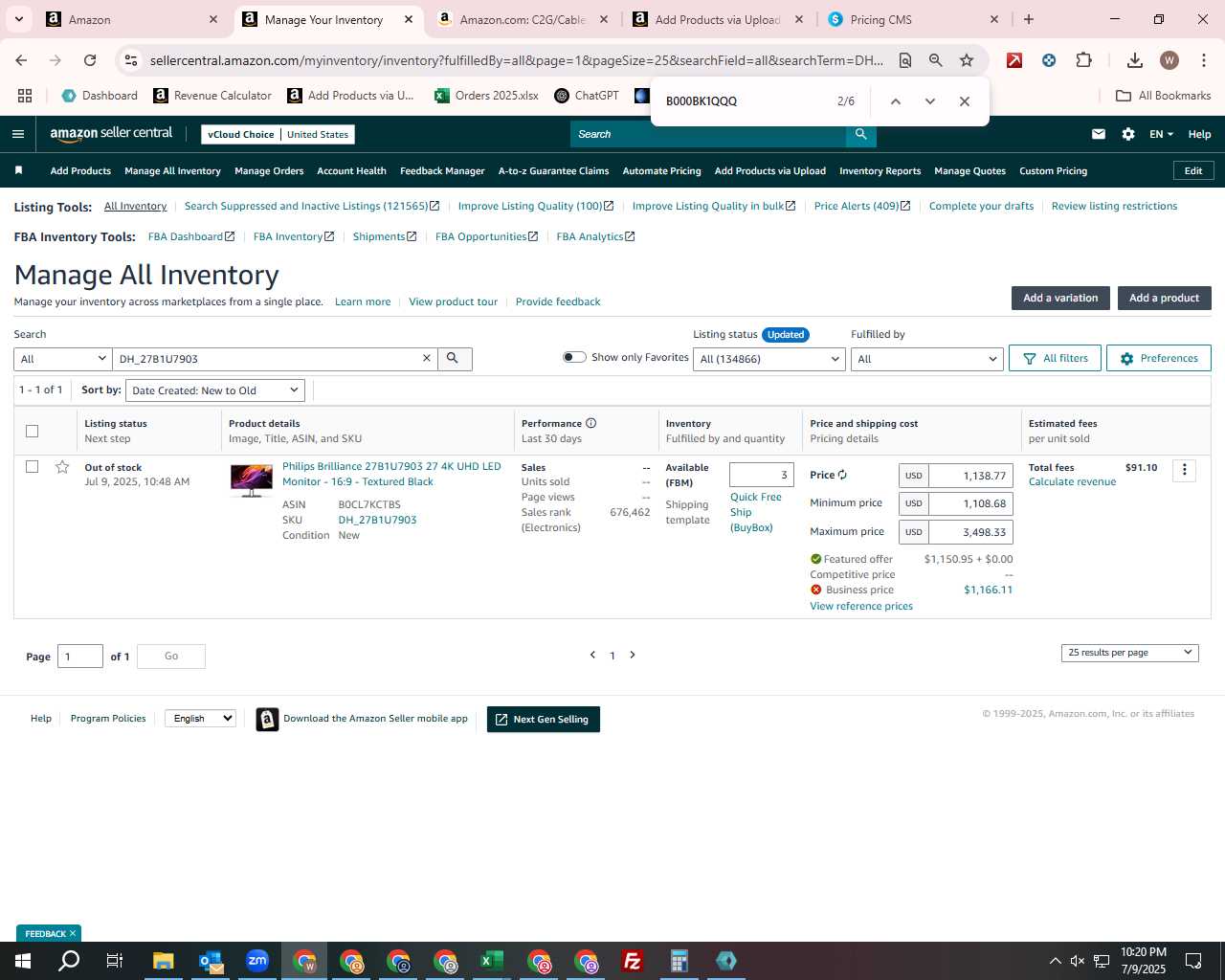The width and height of the screenshot is (1225, 980).
Task: Click the Maximum price 3,498.33 field
Action: point(970,532)
